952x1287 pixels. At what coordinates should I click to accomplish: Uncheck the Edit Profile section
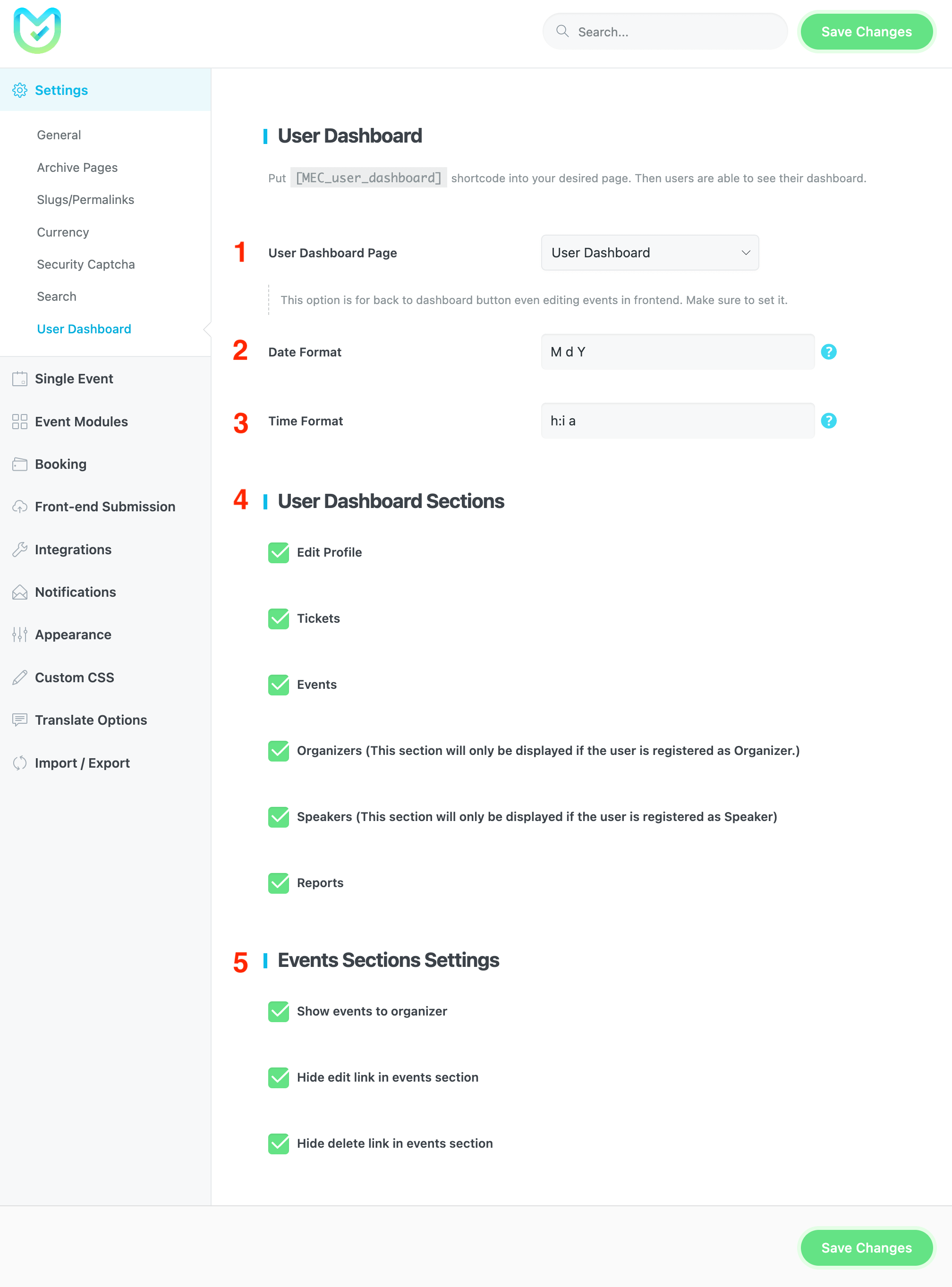click(x=278, y=552)
